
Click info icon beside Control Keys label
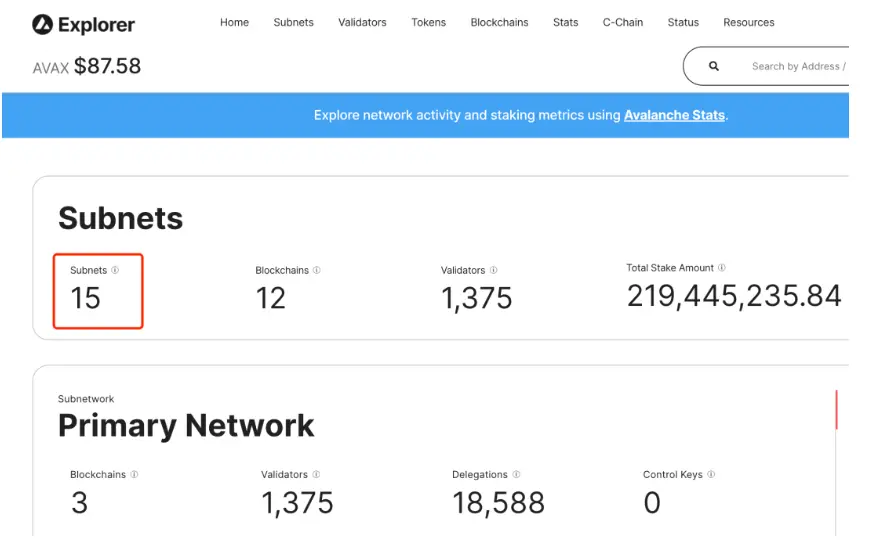coord(711,475)
